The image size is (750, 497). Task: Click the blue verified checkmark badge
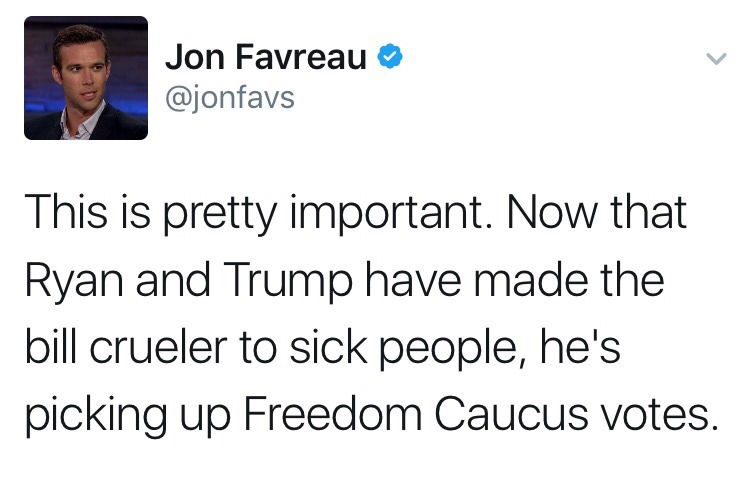390,59
